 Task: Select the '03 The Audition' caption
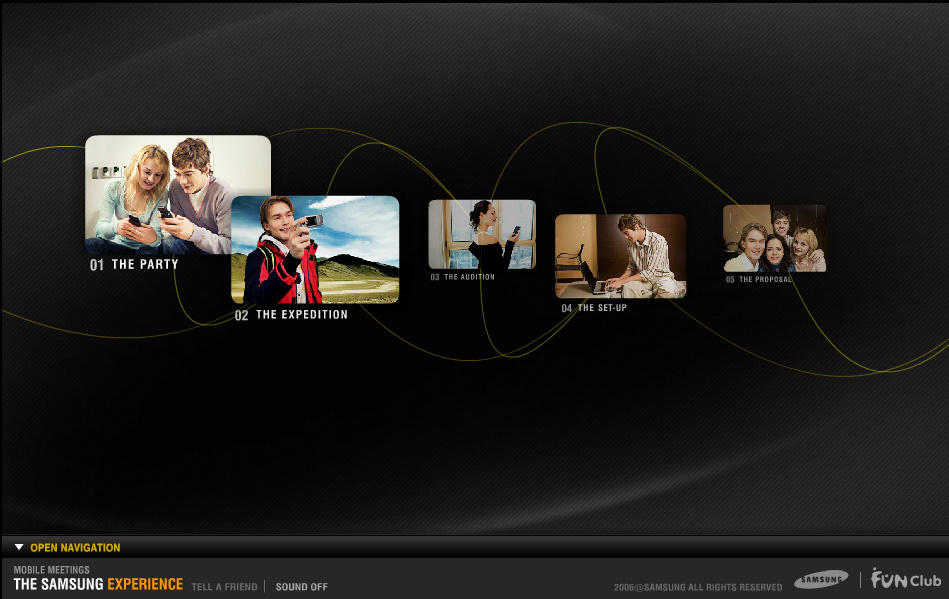click(462, 277)
